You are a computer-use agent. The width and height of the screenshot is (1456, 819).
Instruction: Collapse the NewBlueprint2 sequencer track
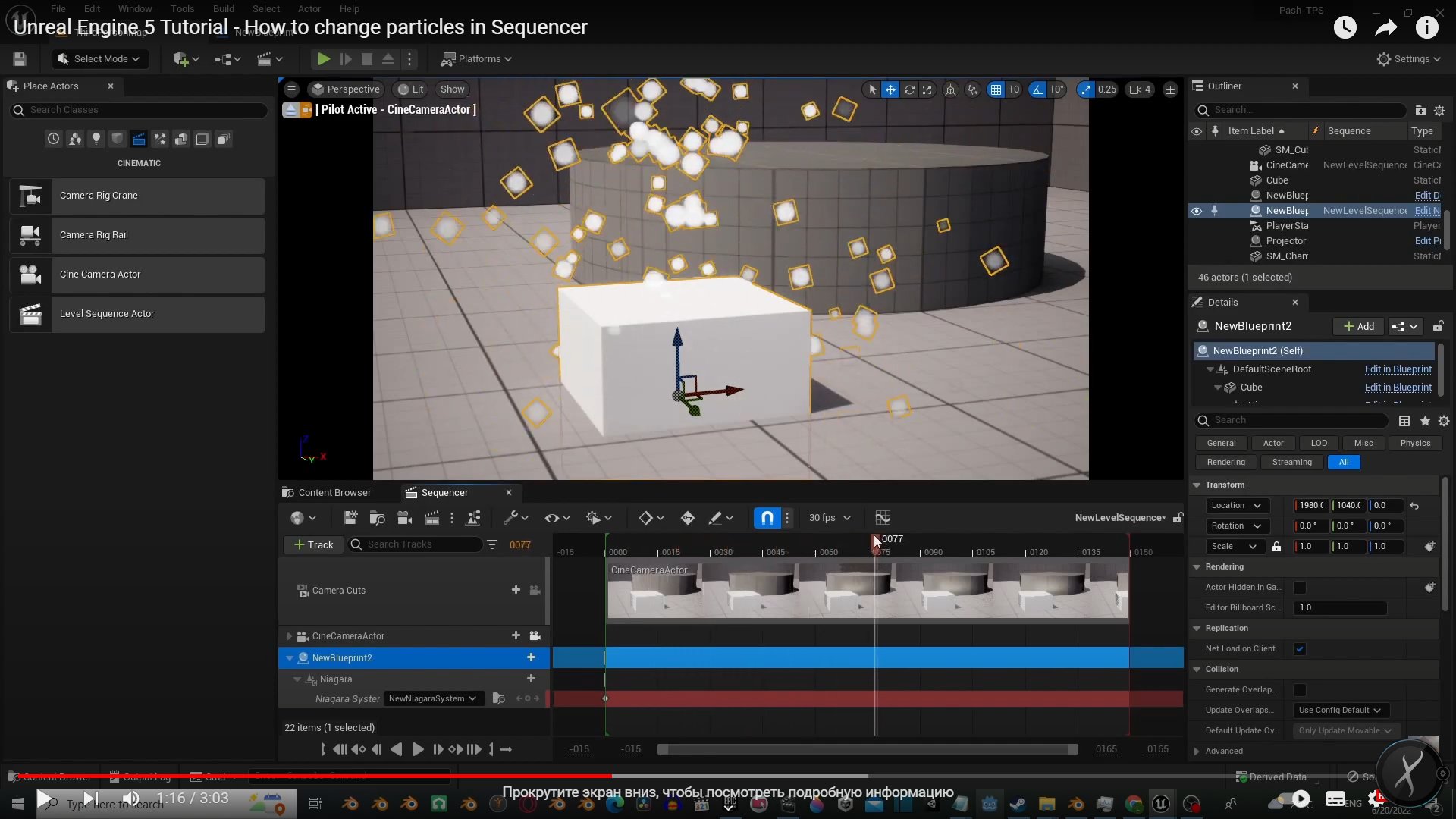point(289,658)
